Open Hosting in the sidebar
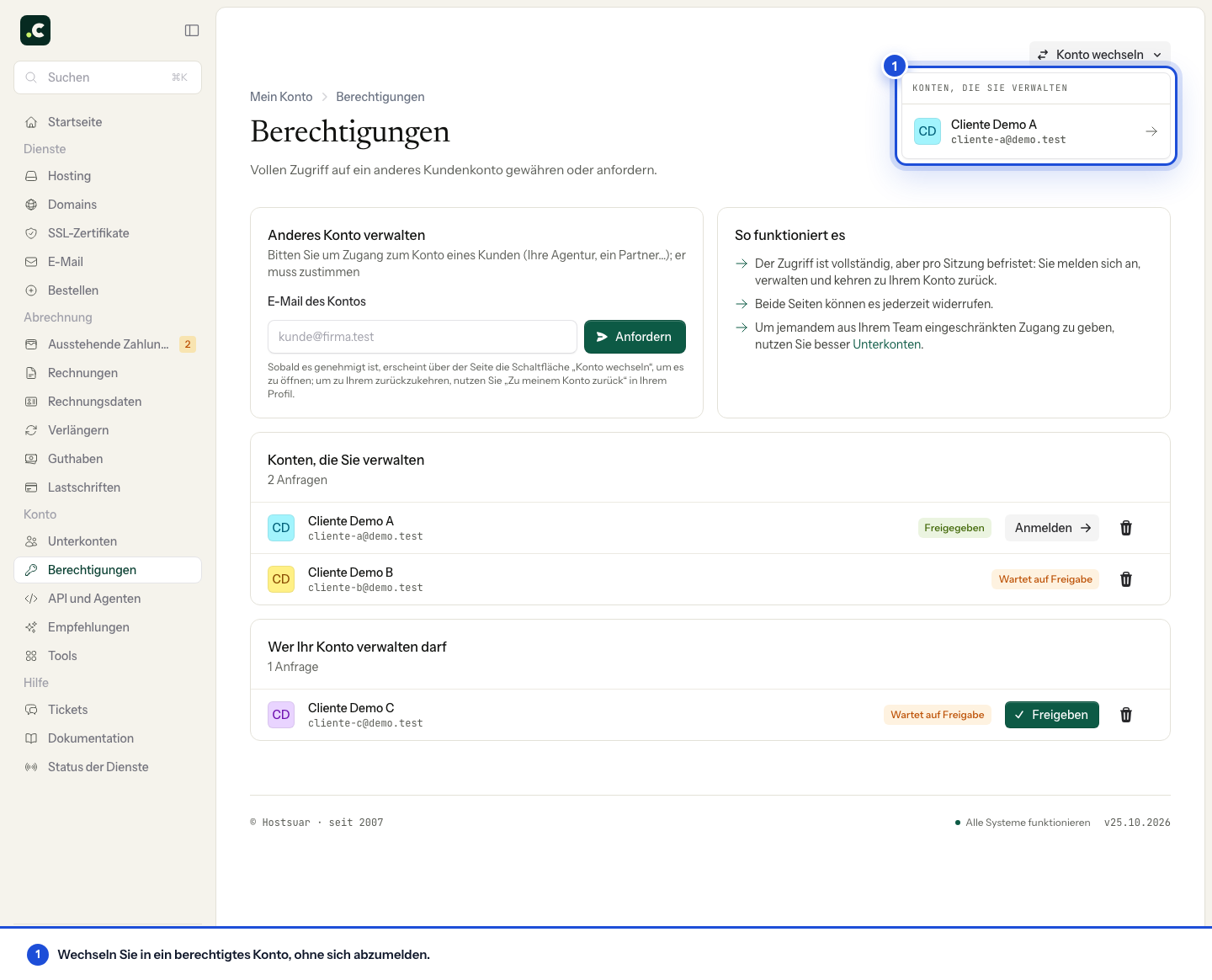This screenshot has width=1212, height=980. point(108,176)
